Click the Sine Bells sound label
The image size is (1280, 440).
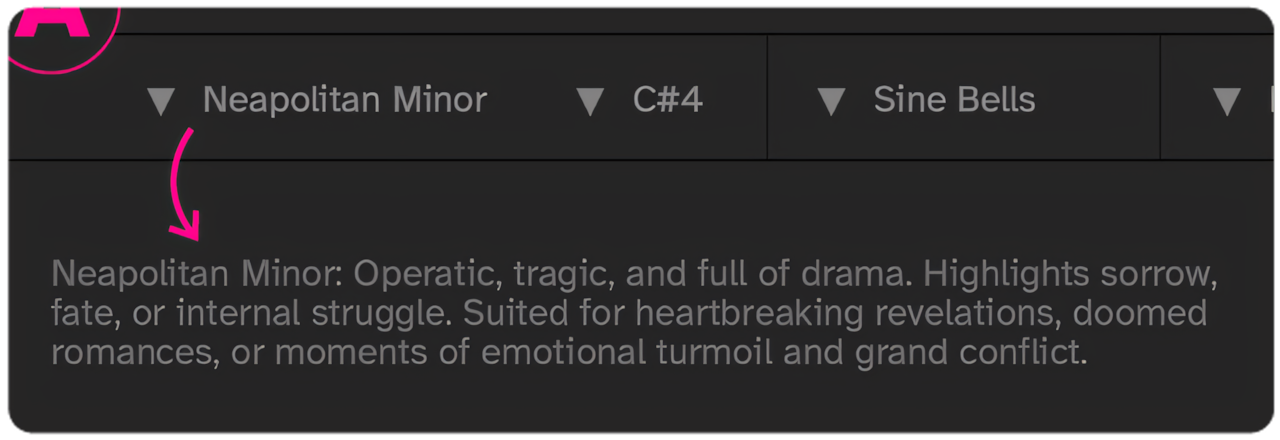[x=954, y=100]
